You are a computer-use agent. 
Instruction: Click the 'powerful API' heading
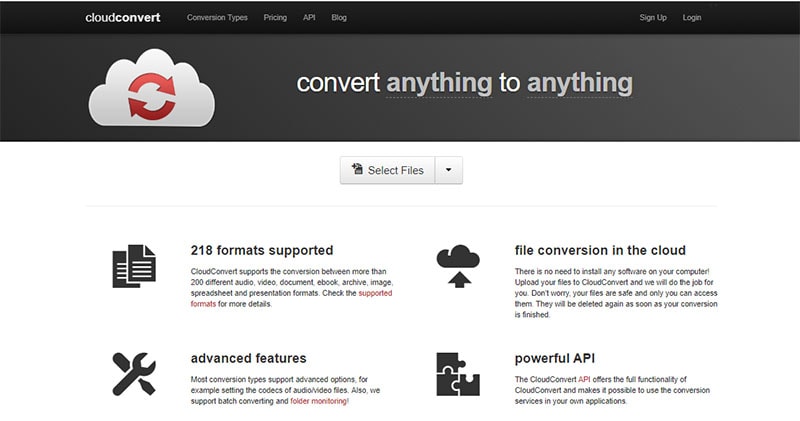point(555,358)
